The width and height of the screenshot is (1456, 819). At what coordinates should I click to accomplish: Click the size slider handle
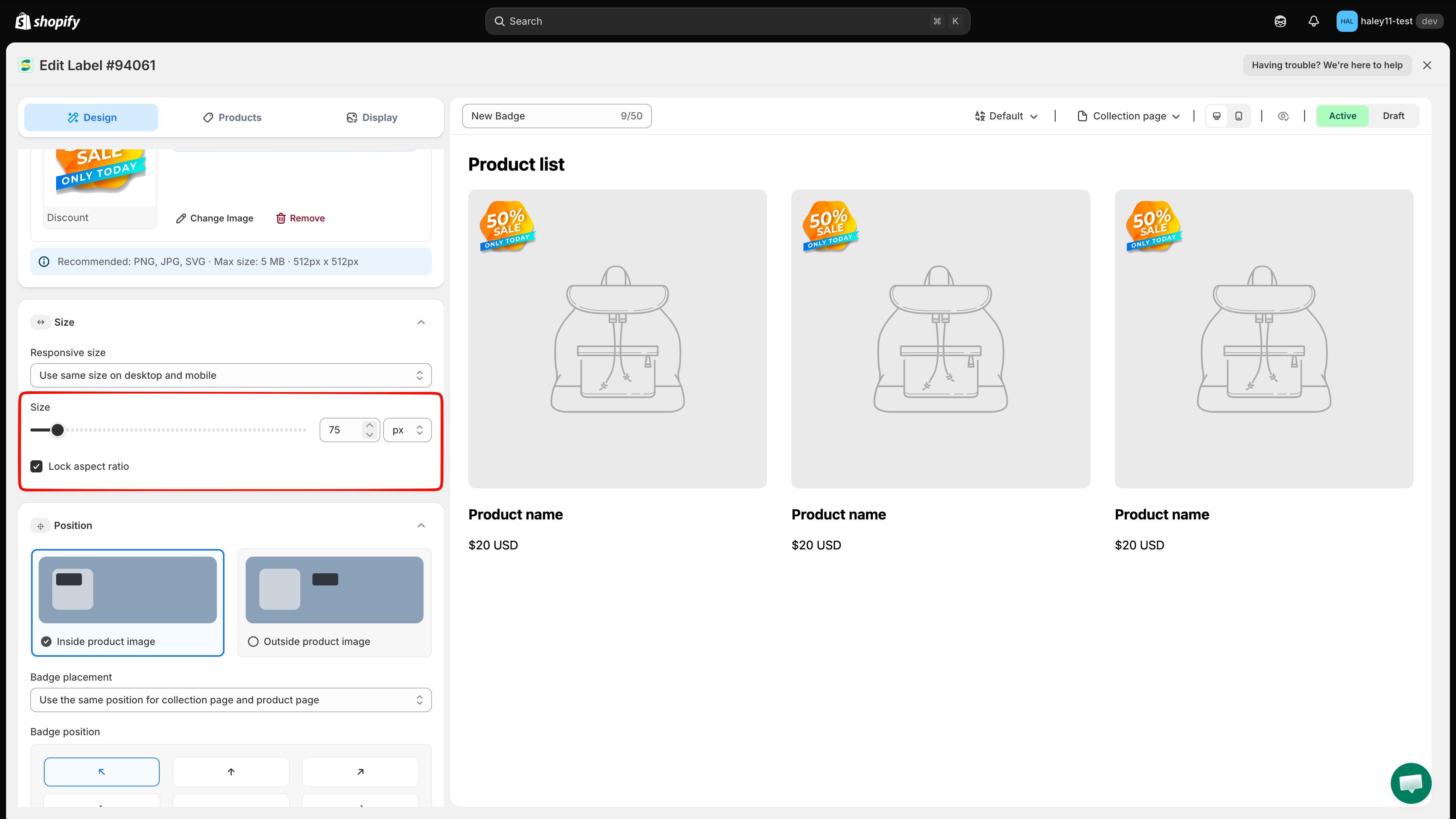(58, 430)
